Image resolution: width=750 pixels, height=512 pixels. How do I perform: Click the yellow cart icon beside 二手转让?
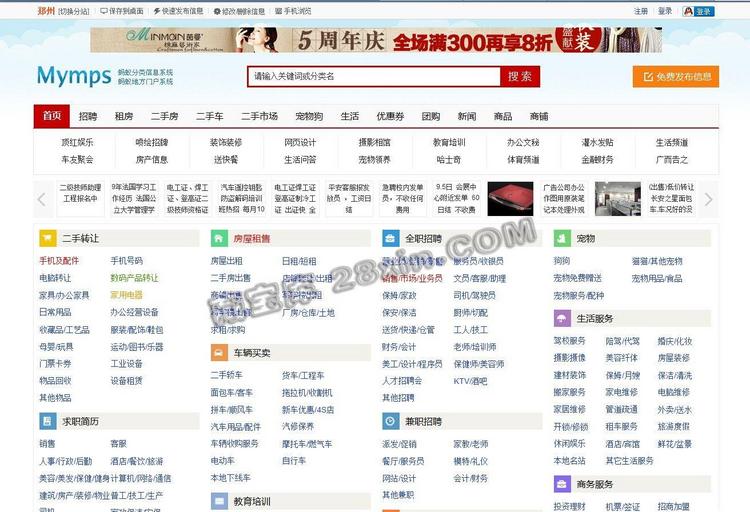pyautogui.click(x=47, y=238)
